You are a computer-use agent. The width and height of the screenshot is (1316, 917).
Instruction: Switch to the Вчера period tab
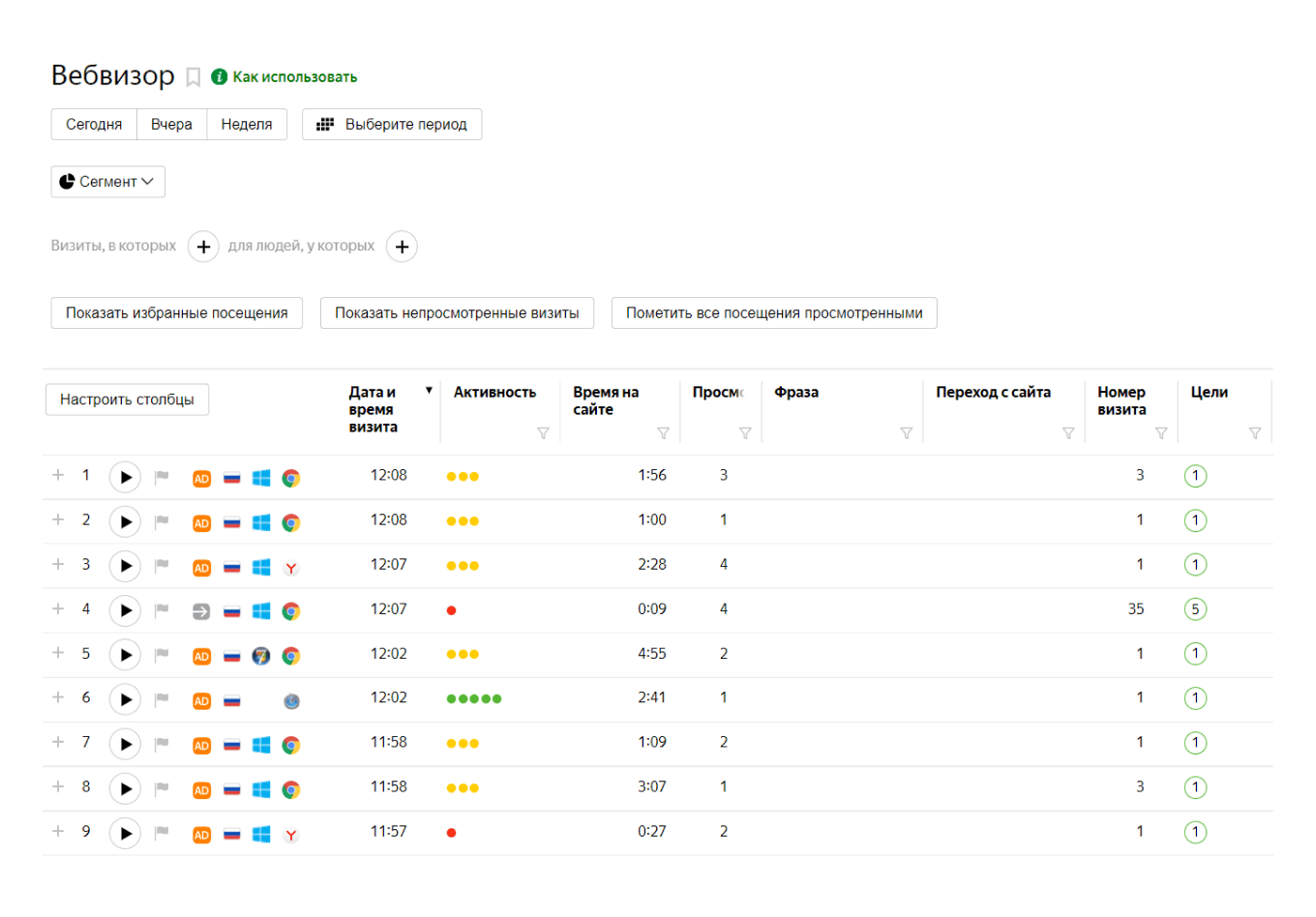click(x=171, y=125)
